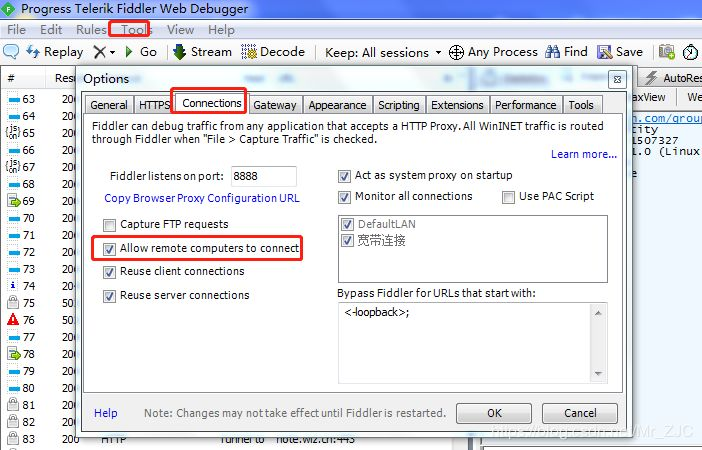
Task: Select session 82 with lock icon
Action: click(13, 422)
